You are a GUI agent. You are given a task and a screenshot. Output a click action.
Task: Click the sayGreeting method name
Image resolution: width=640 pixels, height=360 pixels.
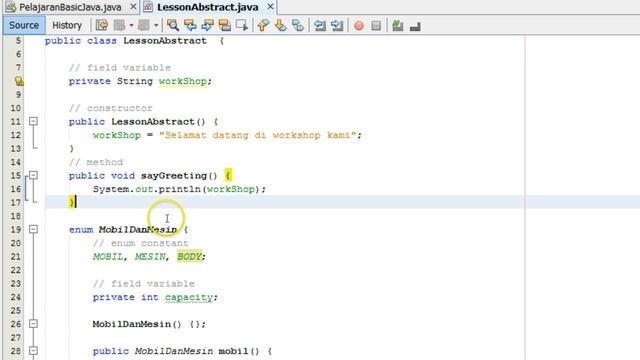click(174, 176)
